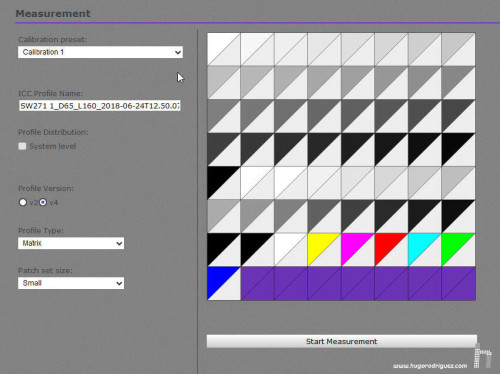Enable the System level checkbox
Viewport: 500px width, 374px height.
[22, 146]
